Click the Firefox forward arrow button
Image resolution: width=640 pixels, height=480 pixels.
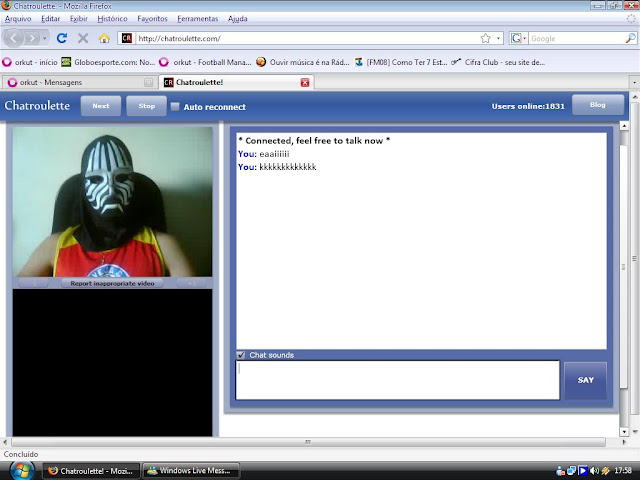32,38
